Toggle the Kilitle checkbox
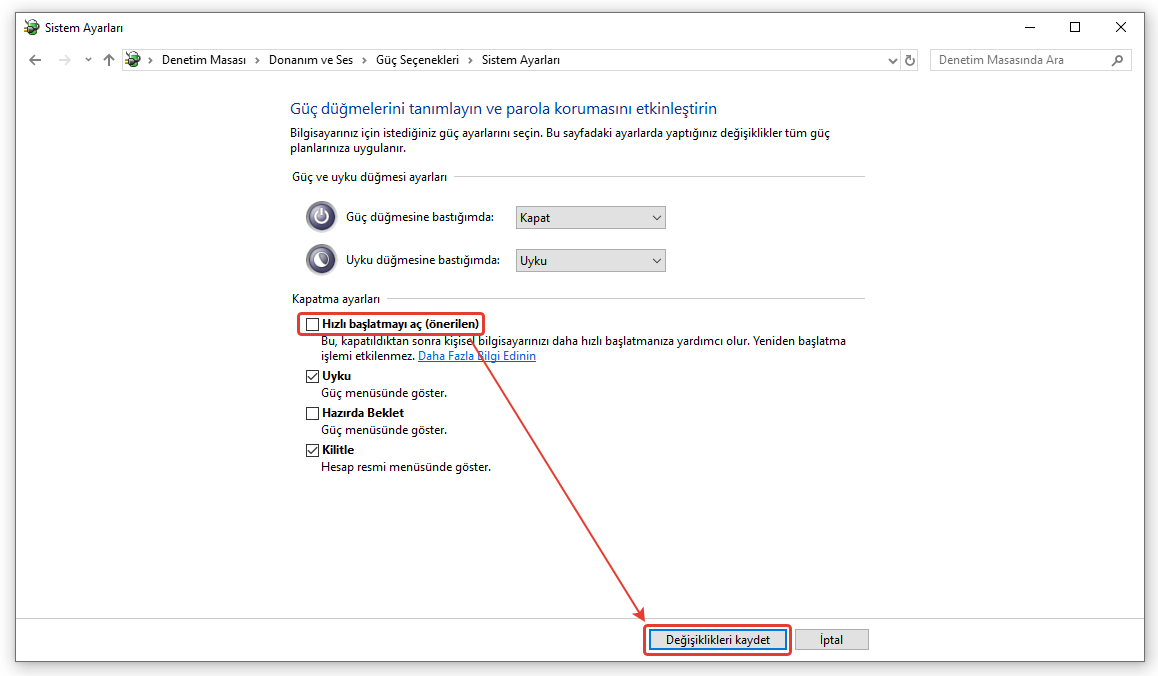Viewport: 1158px width, 676px height. 313,450
